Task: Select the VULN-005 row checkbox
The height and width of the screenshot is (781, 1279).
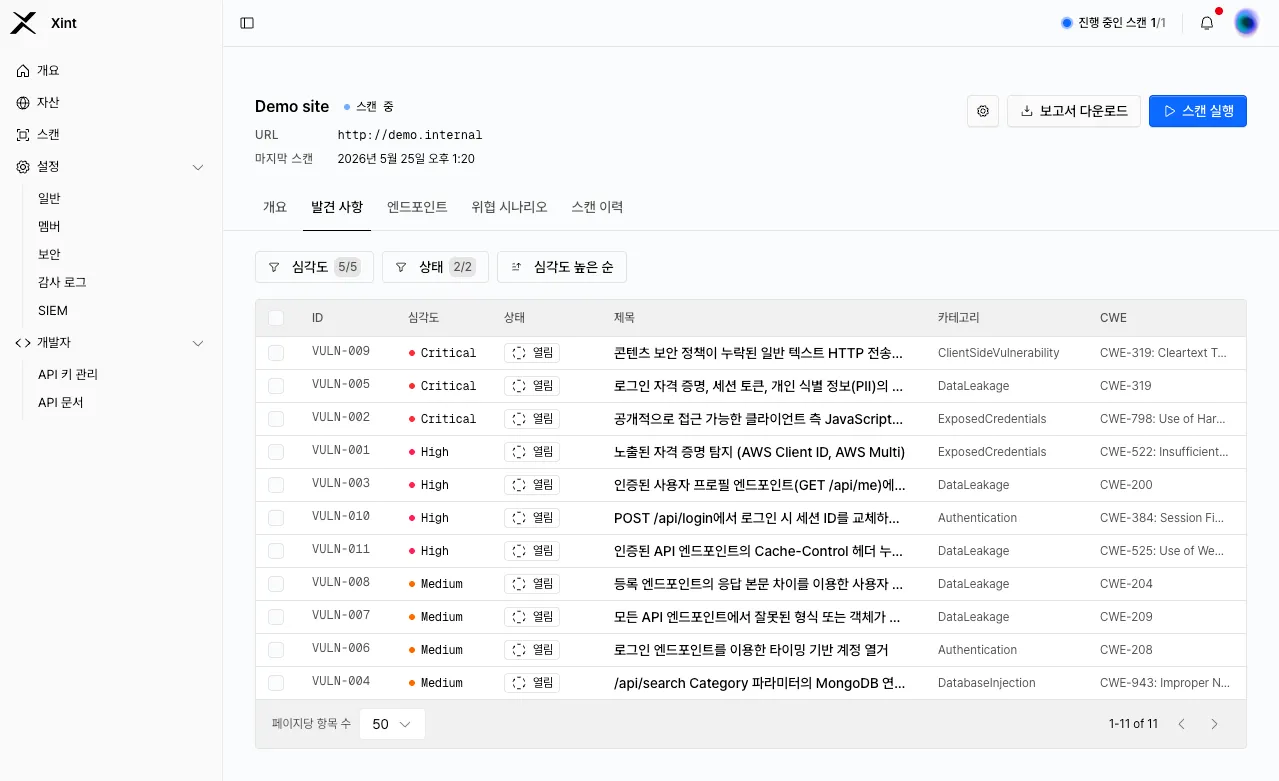Action: 276,386
